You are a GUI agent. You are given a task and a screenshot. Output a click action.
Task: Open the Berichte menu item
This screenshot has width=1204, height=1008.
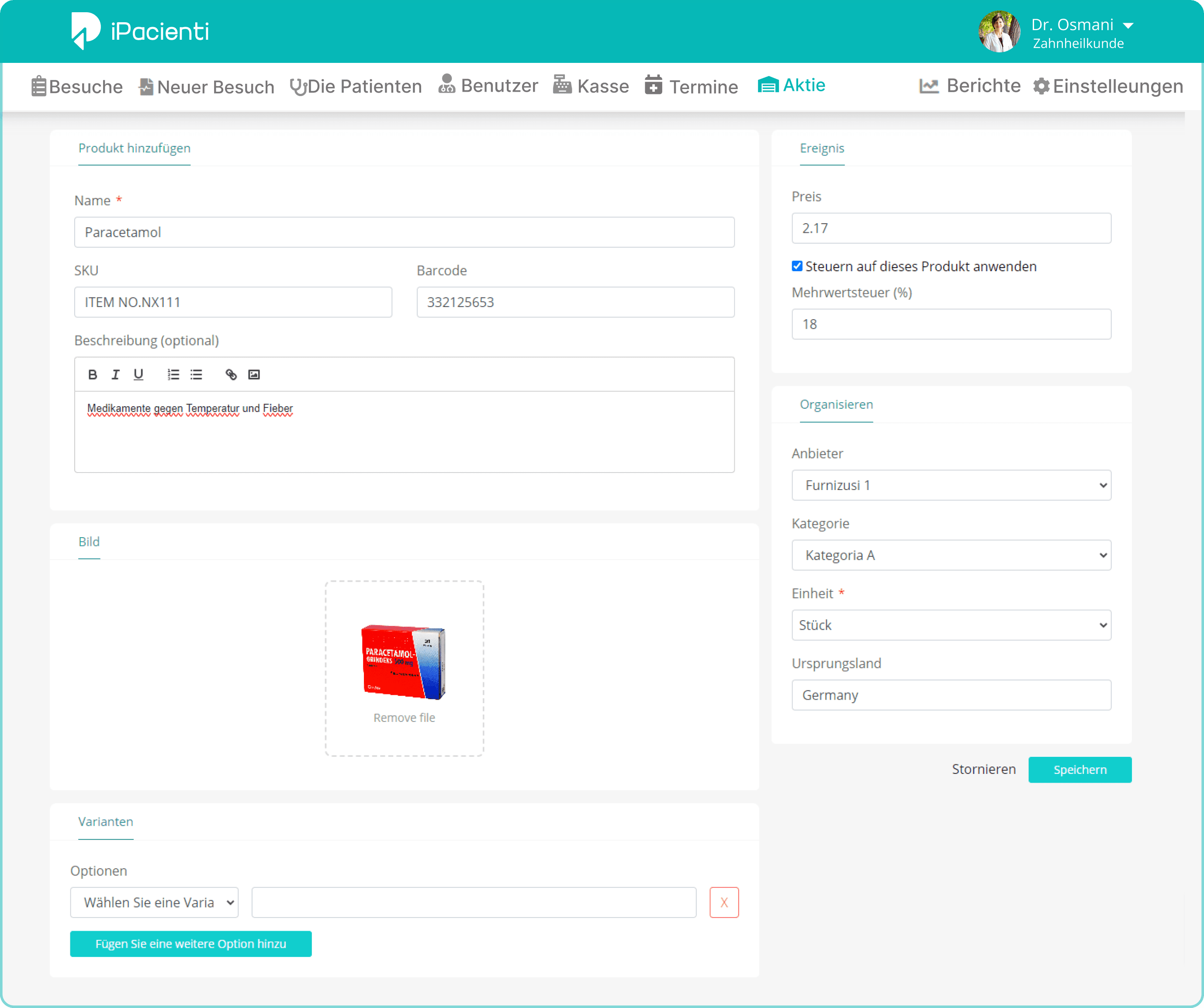tap(970, 86)
